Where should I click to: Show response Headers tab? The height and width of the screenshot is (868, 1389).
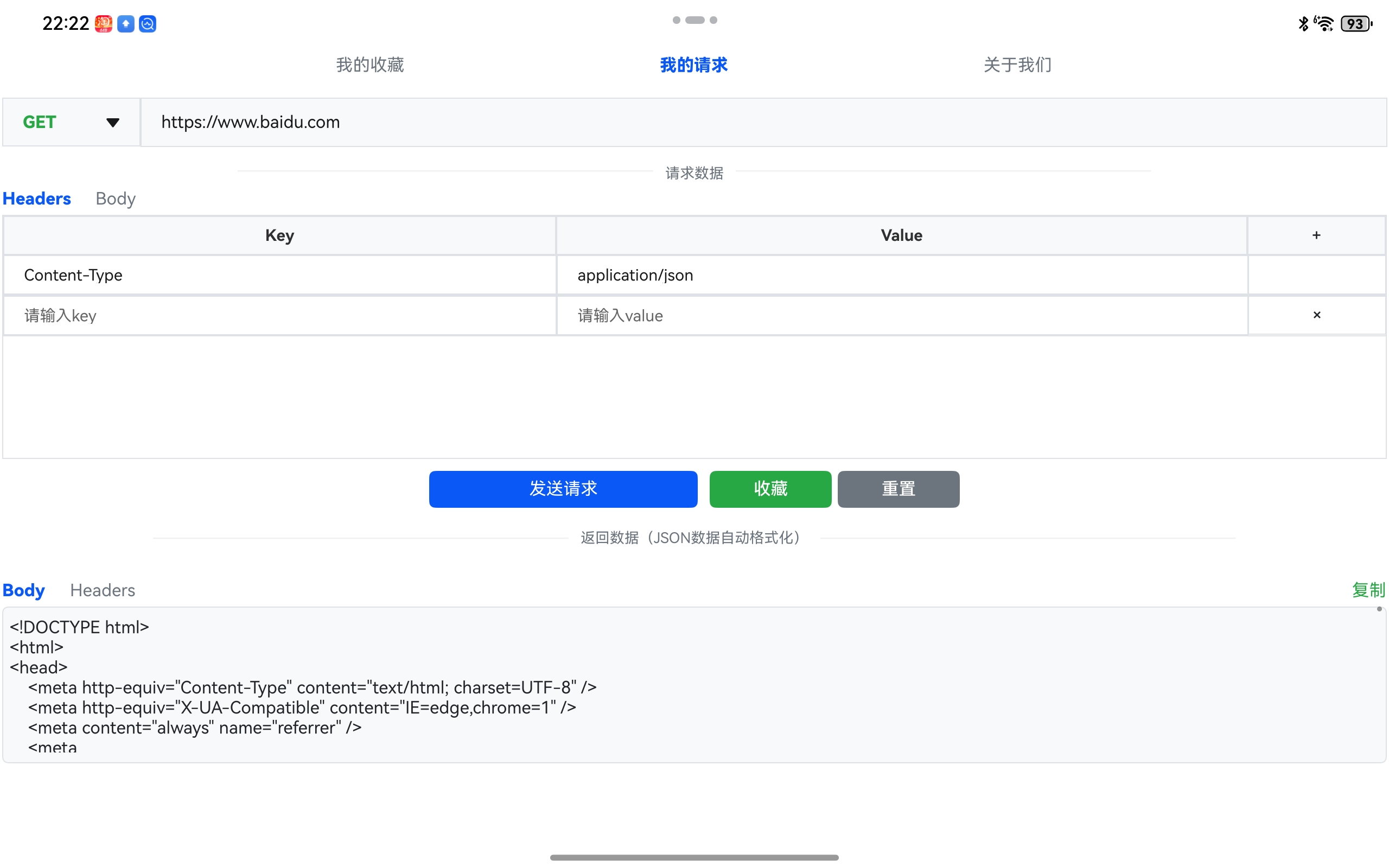pyautogui.click(x=102, y=590)
